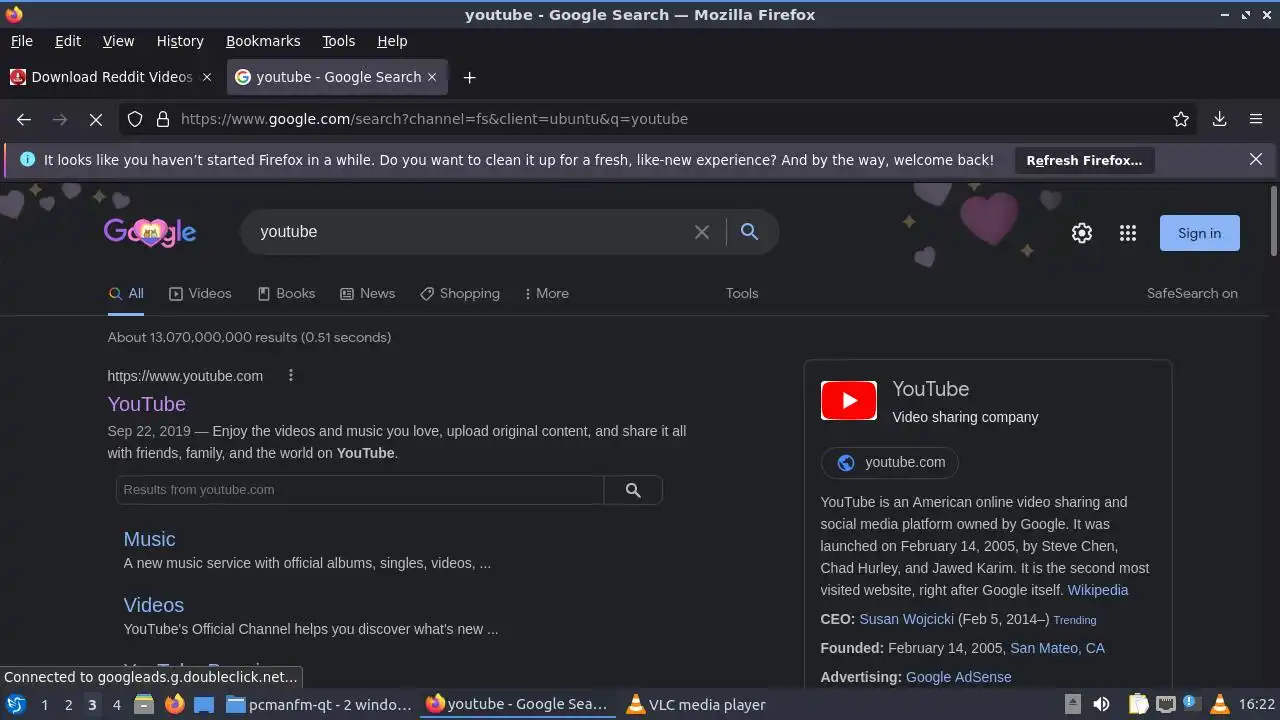Open the Tools menu in menu bar
This screenshot has width=1280, height=720.
pyautogui.click(x=338, y=41)
